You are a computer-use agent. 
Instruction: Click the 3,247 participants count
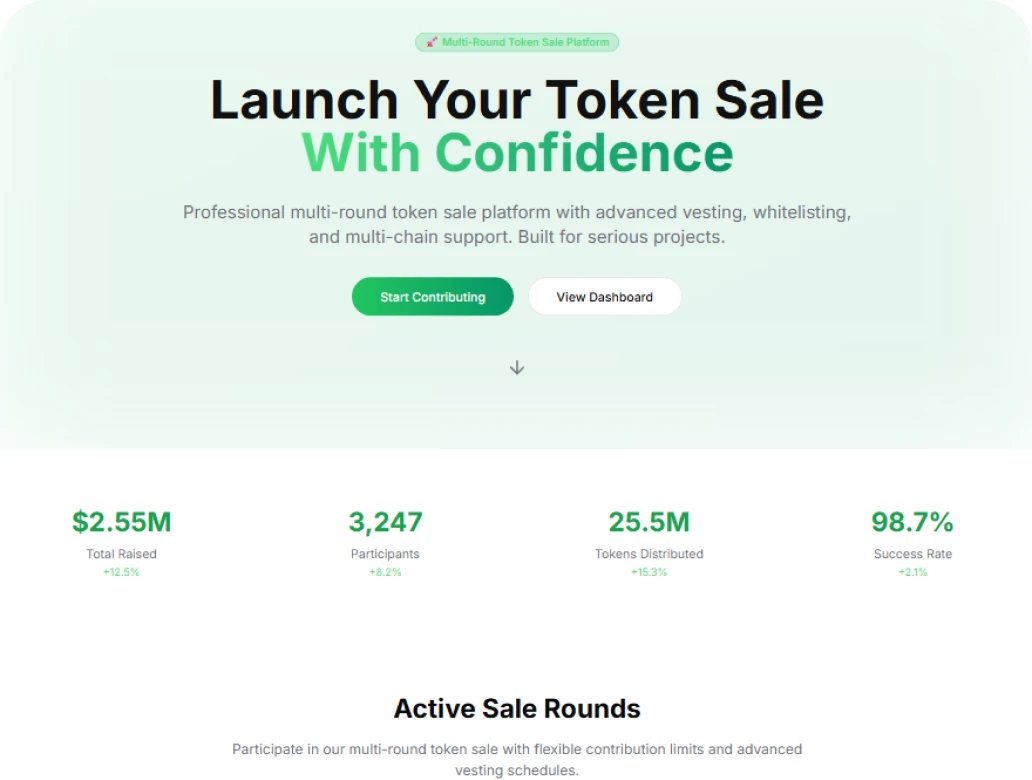[x=385, y=522]
